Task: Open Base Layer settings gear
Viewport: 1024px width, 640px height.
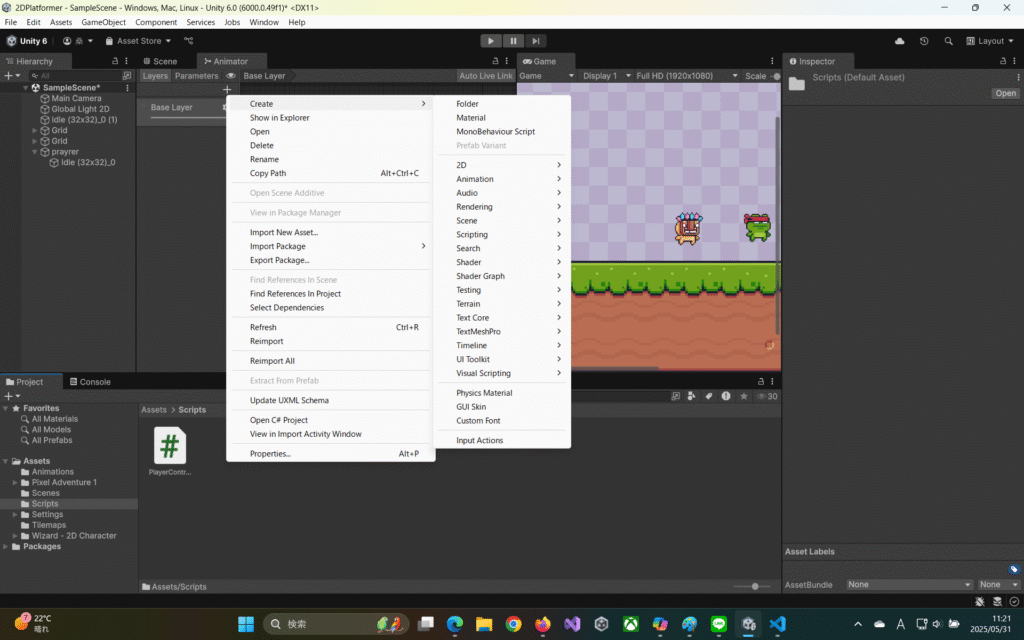Action: coord(225,107)
